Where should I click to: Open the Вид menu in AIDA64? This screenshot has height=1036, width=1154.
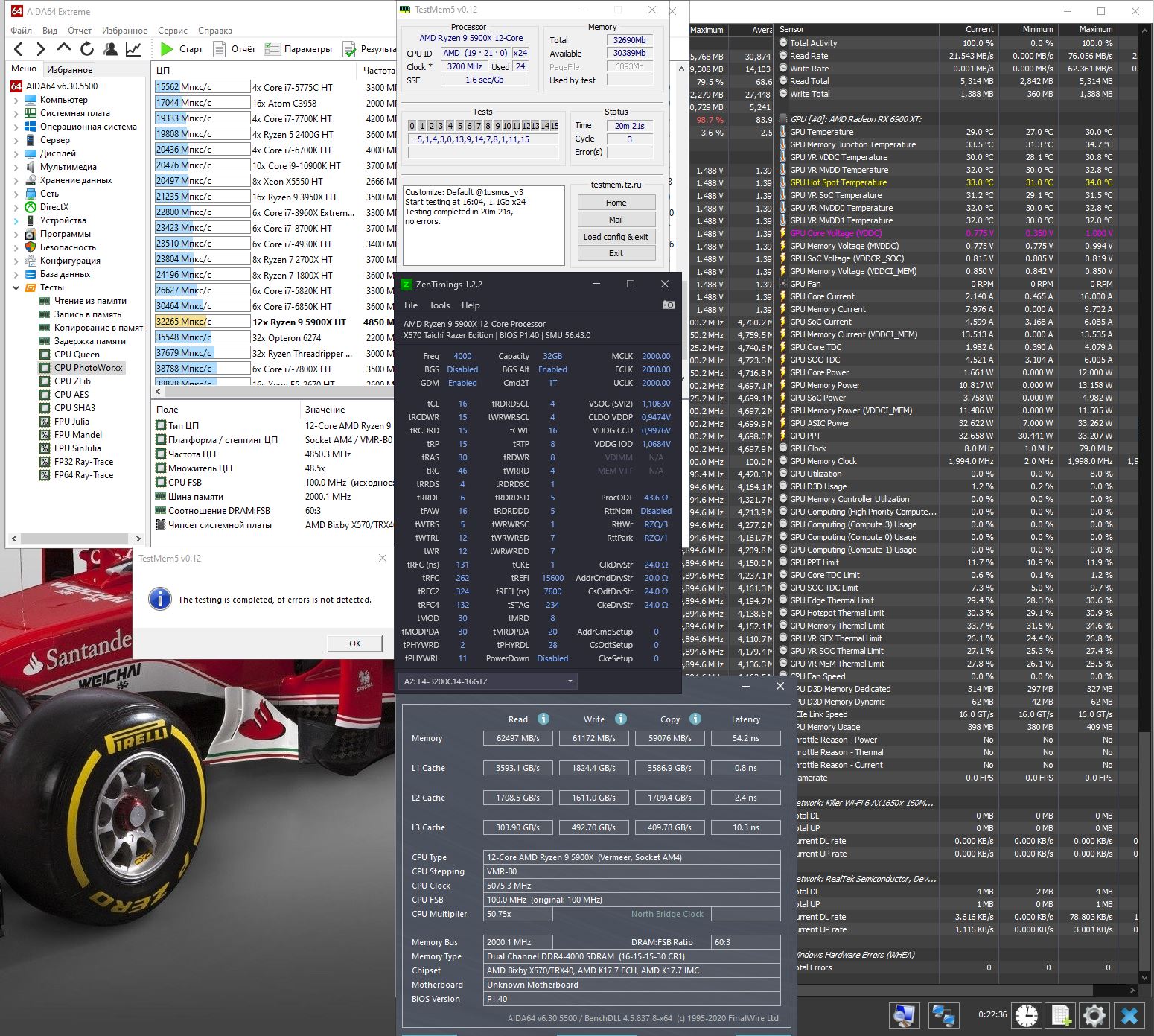coord(50,31)
